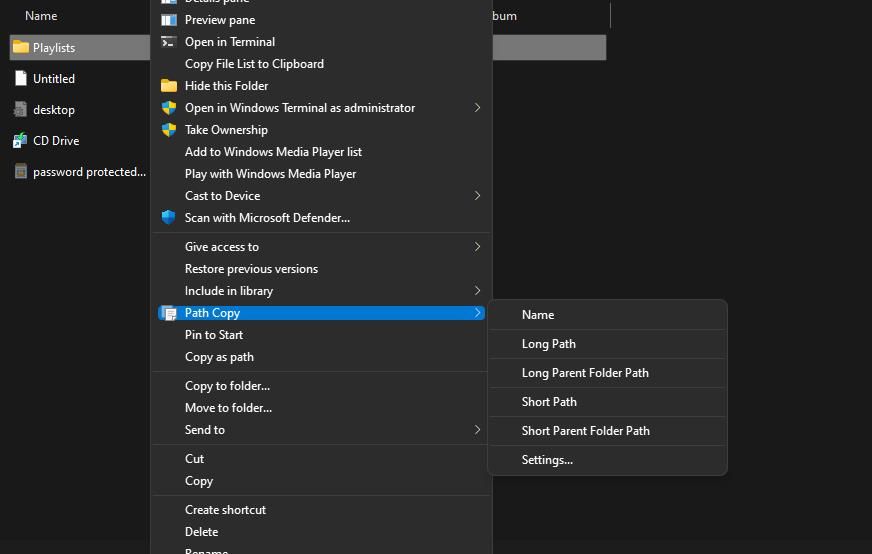Click the shield icon beside Take Ownership
Image resolution: width=872 pixels, height=554 pixels.
click(169, 130)
